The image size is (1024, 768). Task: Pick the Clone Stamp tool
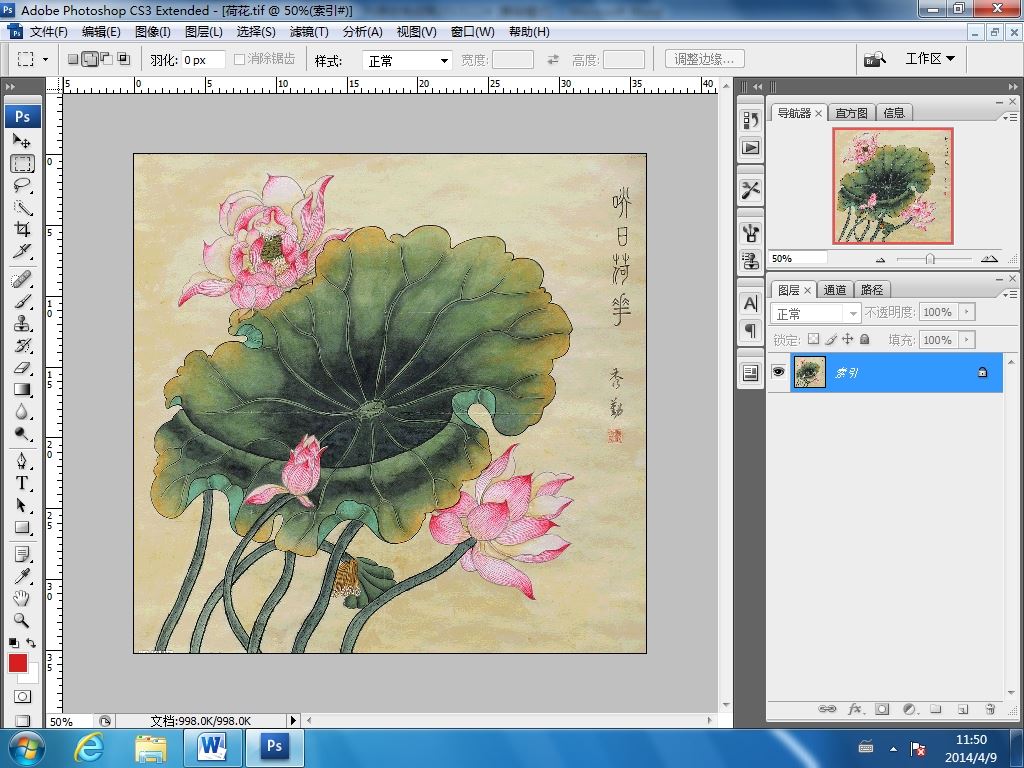tap(22, 323)
